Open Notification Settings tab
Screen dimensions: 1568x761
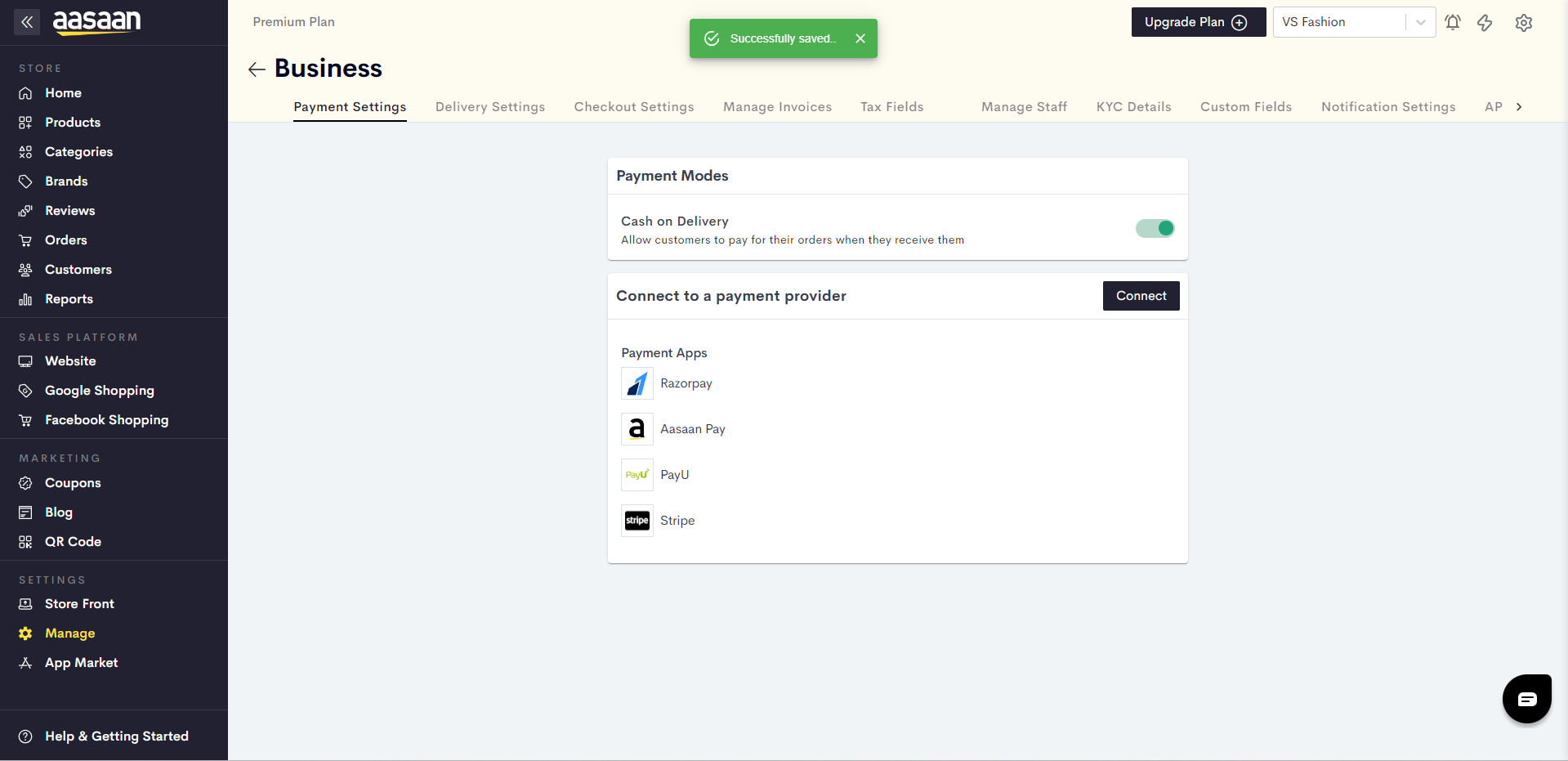1388,107
